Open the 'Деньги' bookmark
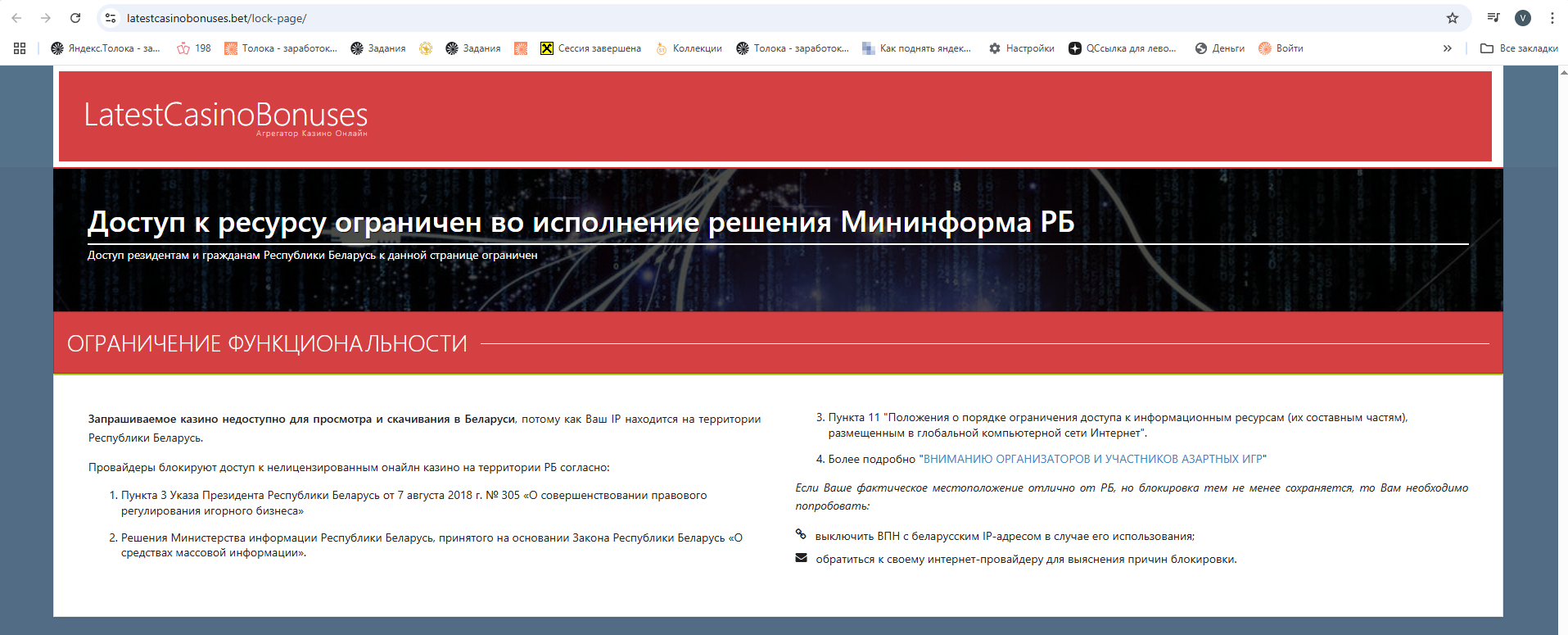The width and height of the screenshot is (1568, 635). (x=1220, y=48)
